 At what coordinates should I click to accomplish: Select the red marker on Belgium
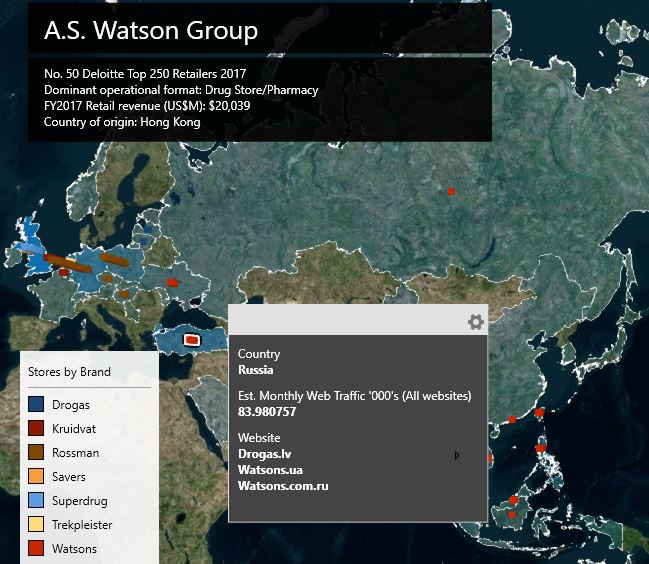[x=64, y=272]
